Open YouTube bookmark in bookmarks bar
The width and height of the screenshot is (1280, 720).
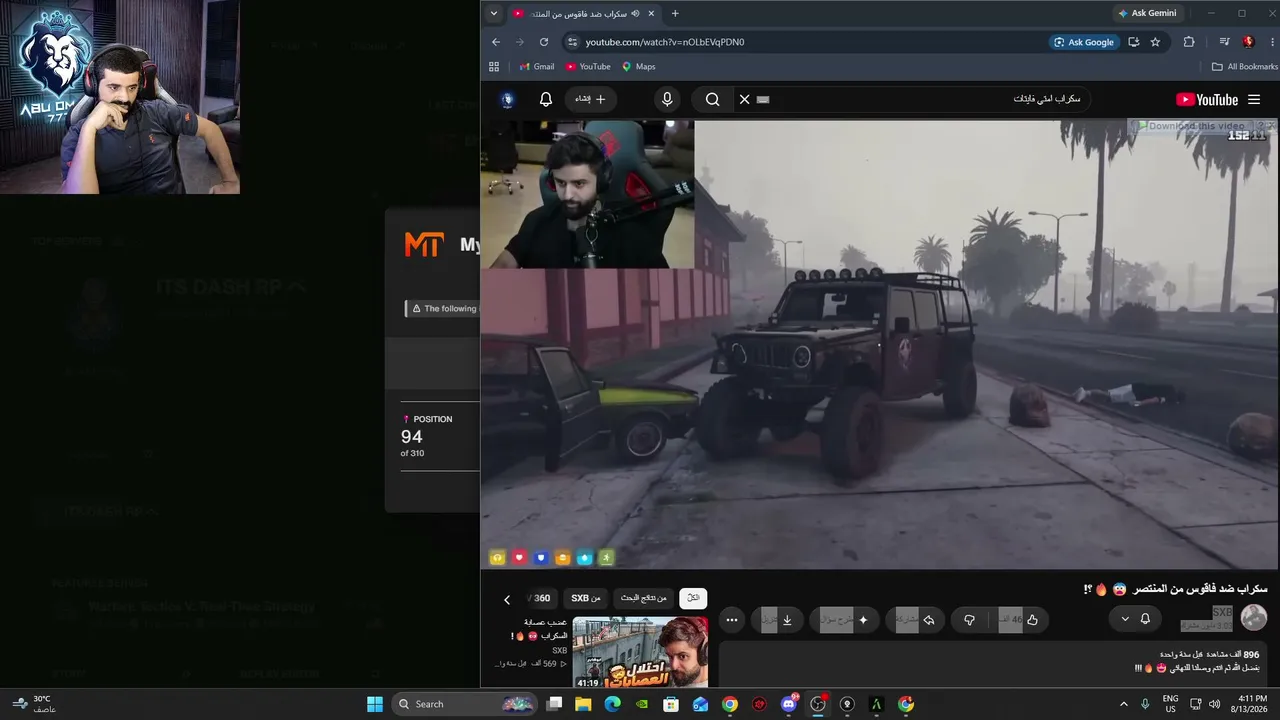pyautogui.click(x=588, y=67)
